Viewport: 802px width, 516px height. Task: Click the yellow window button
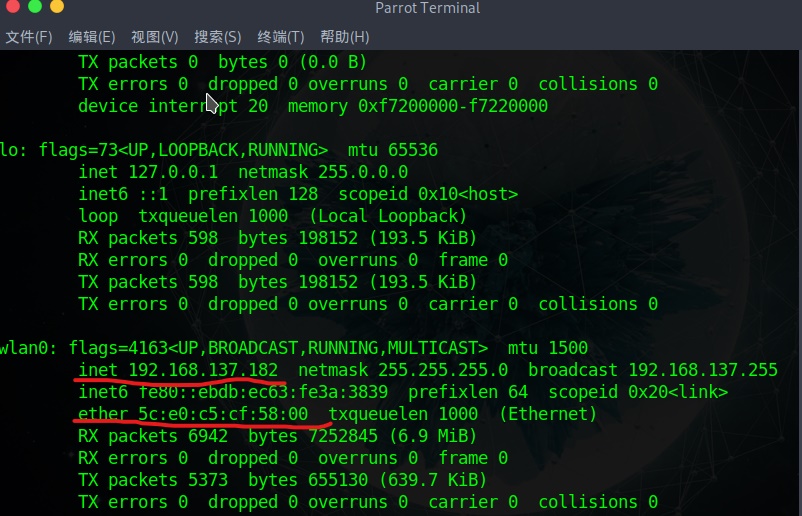click(57, 6)
